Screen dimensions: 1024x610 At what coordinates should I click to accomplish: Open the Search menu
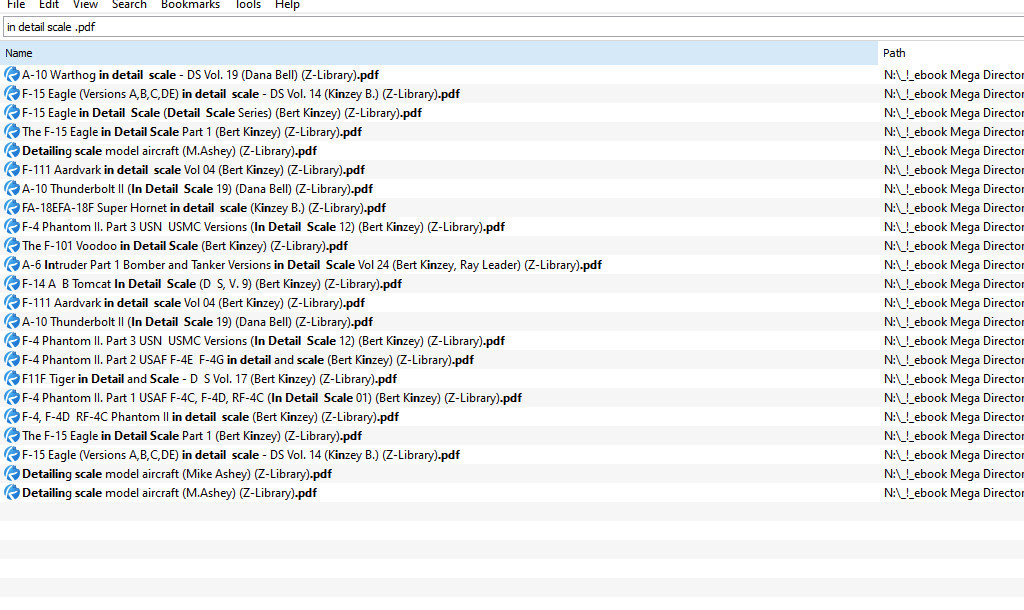[129, 5]
